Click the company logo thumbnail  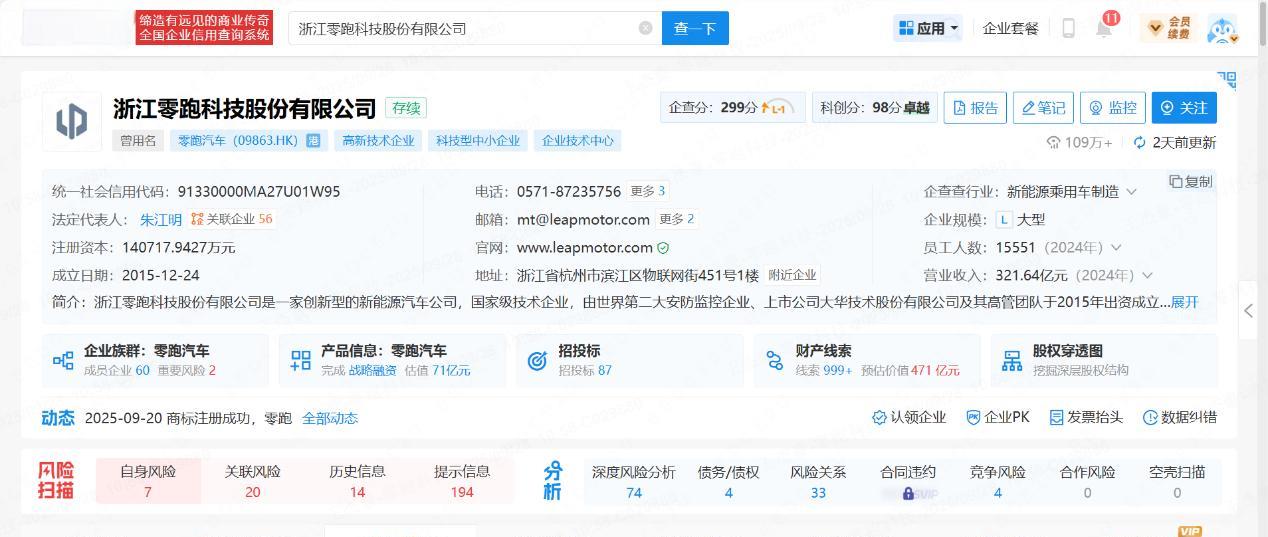coord(71,121)
